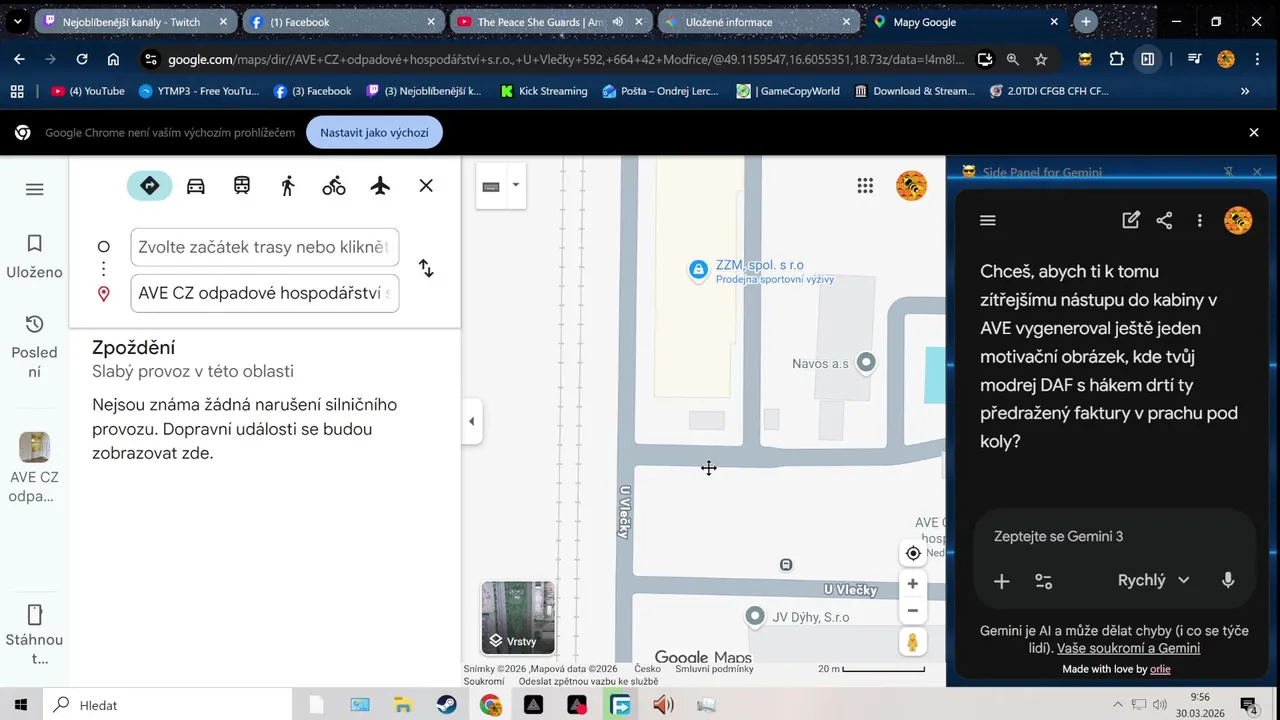1280x720 pixels.
Task: Expand the Rychlý model dropdown
Action: [1153, 580]
